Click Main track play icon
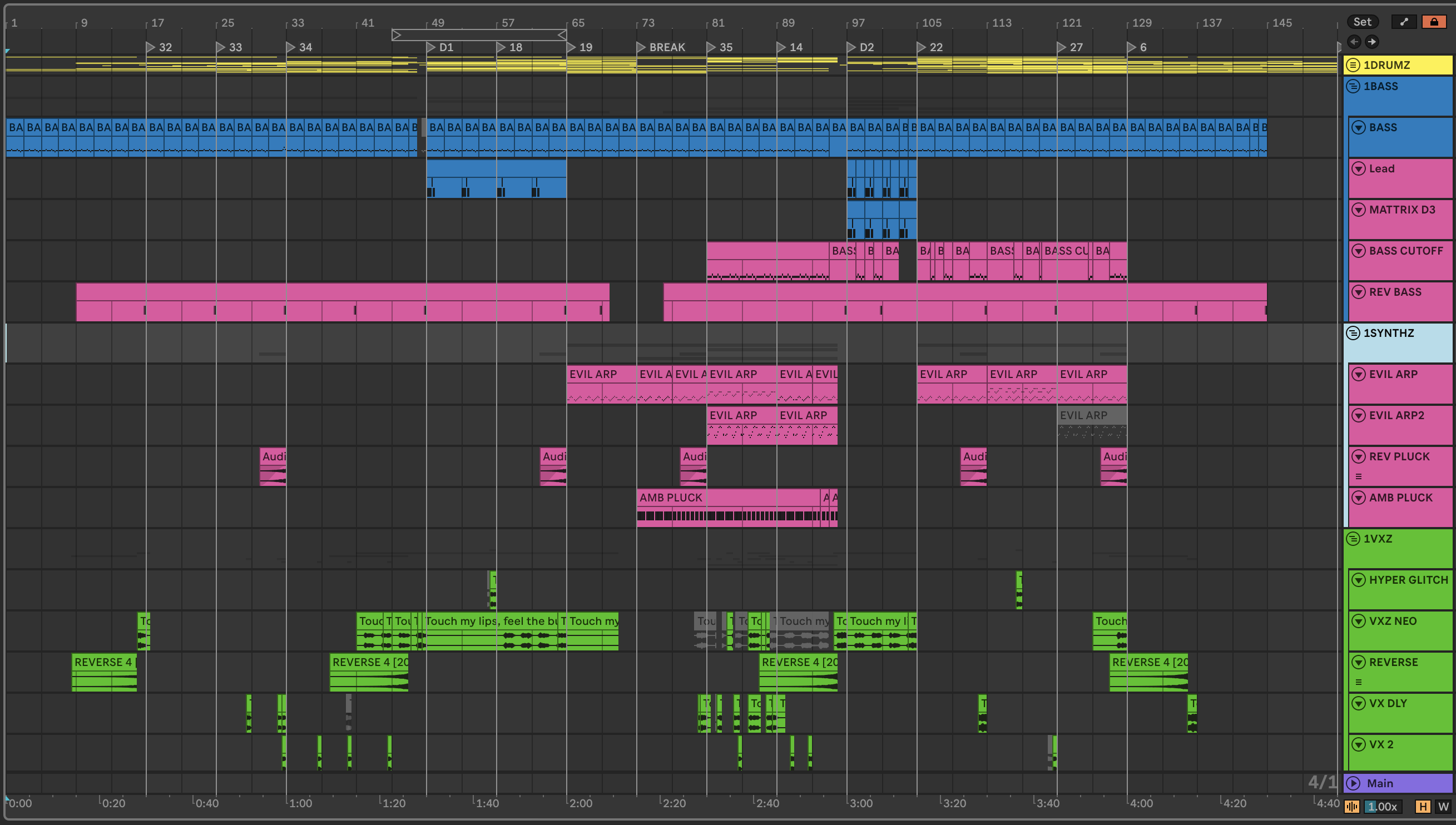 (x=1354, y=783)
